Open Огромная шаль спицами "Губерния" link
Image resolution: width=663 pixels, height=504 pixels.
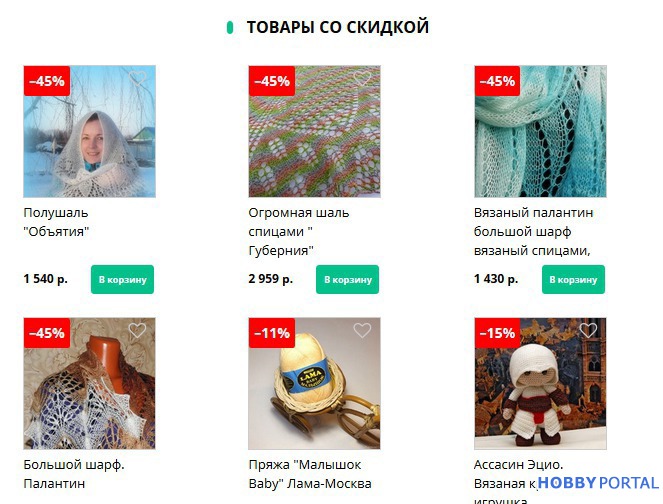(x=299, y=232)
